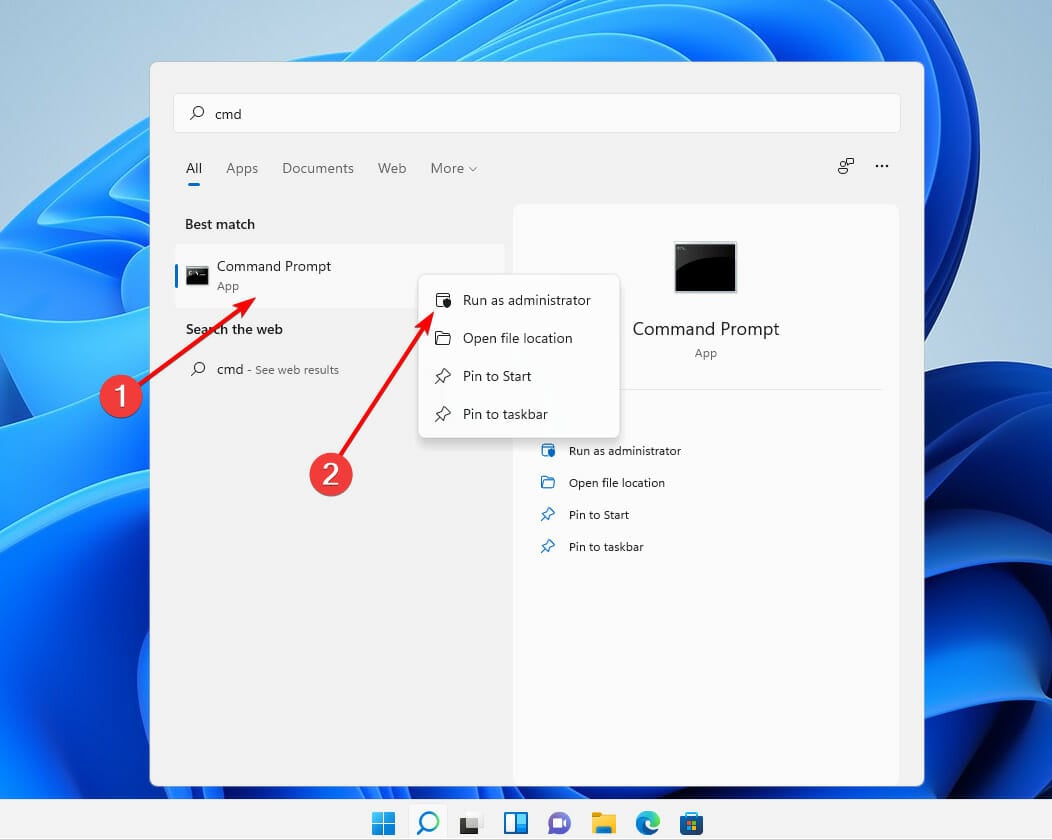Click pin icon beside preview Pin to taskbar
Image resolution: width=1052 pixels, height=840 pixels.
click(547, 547)
